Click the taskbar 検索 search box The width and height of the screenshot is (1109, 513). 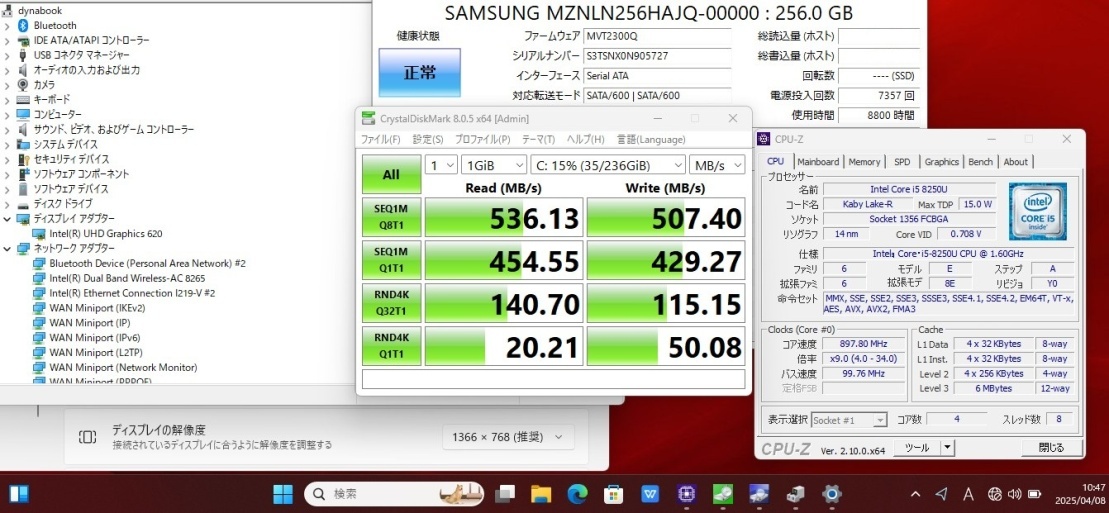394,493
